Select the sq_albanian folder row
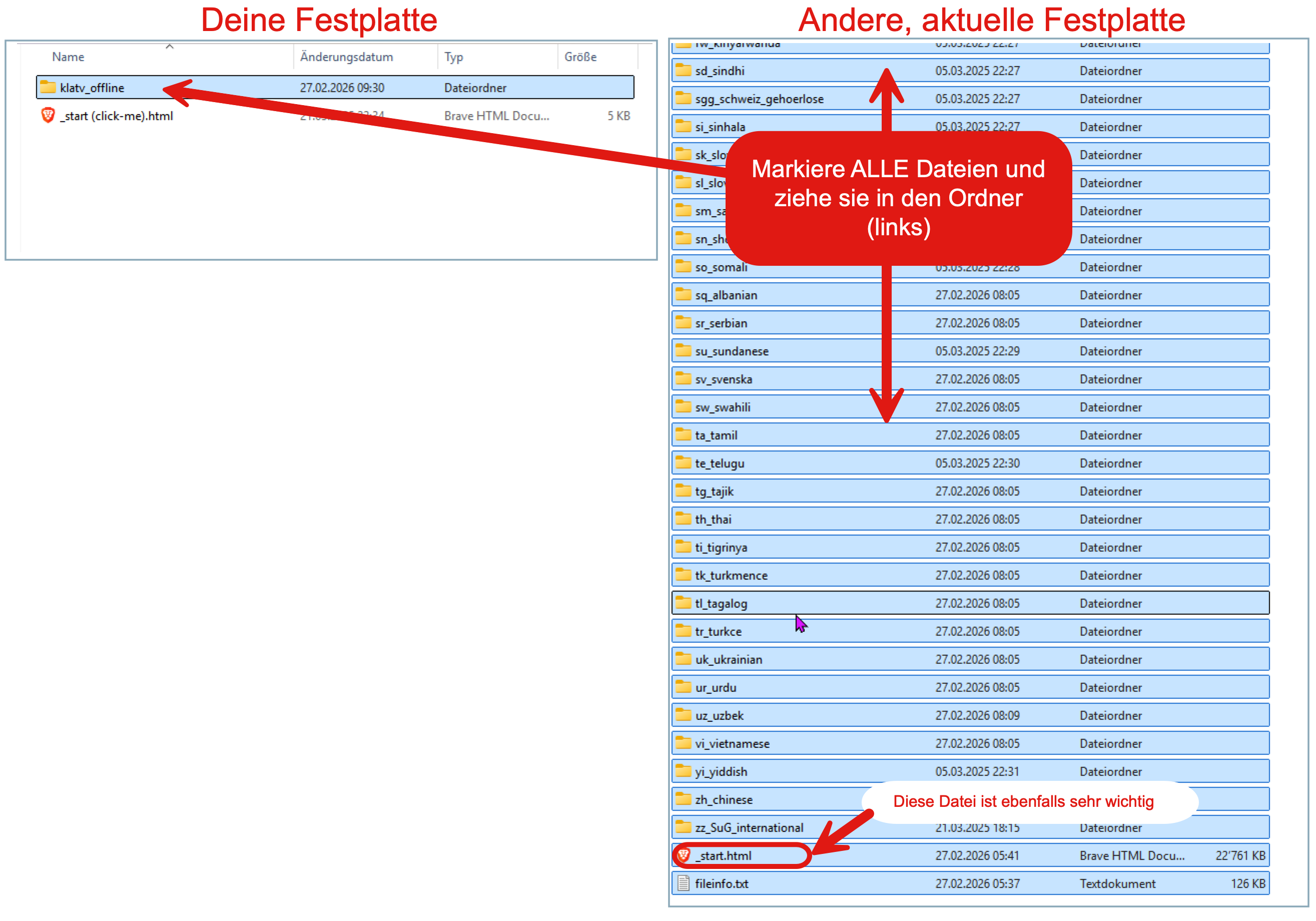 (x=726, y=295)
